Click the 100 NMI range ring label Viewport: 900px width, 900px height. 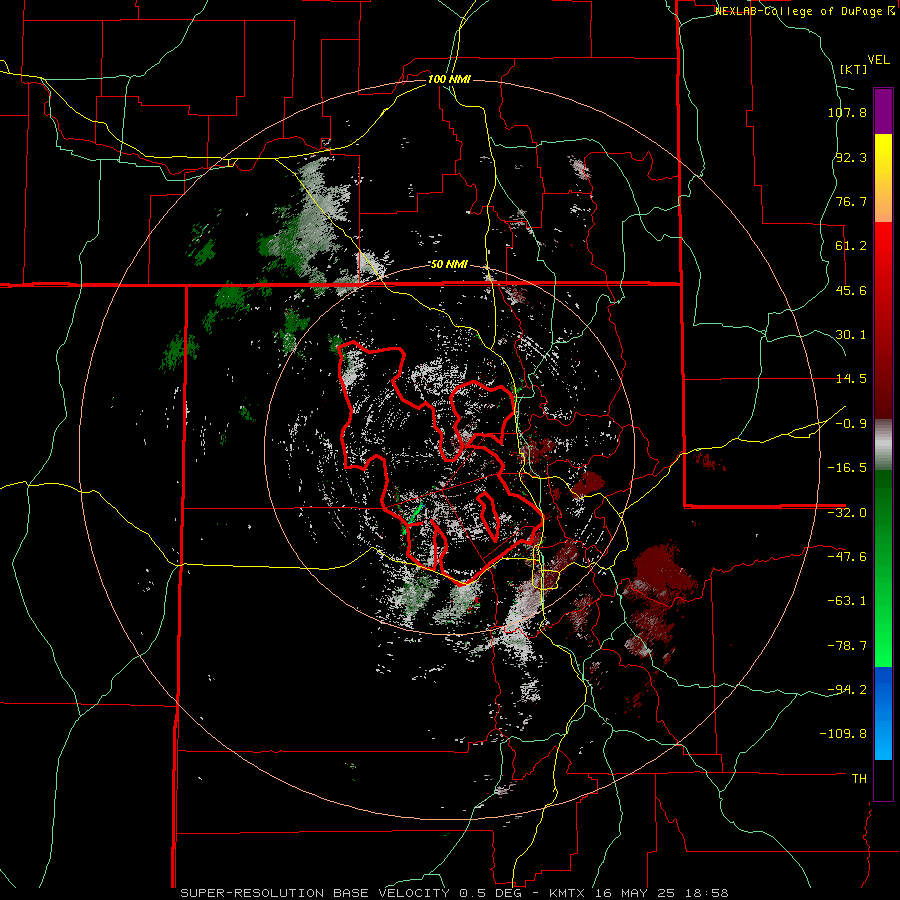point(449,79)
